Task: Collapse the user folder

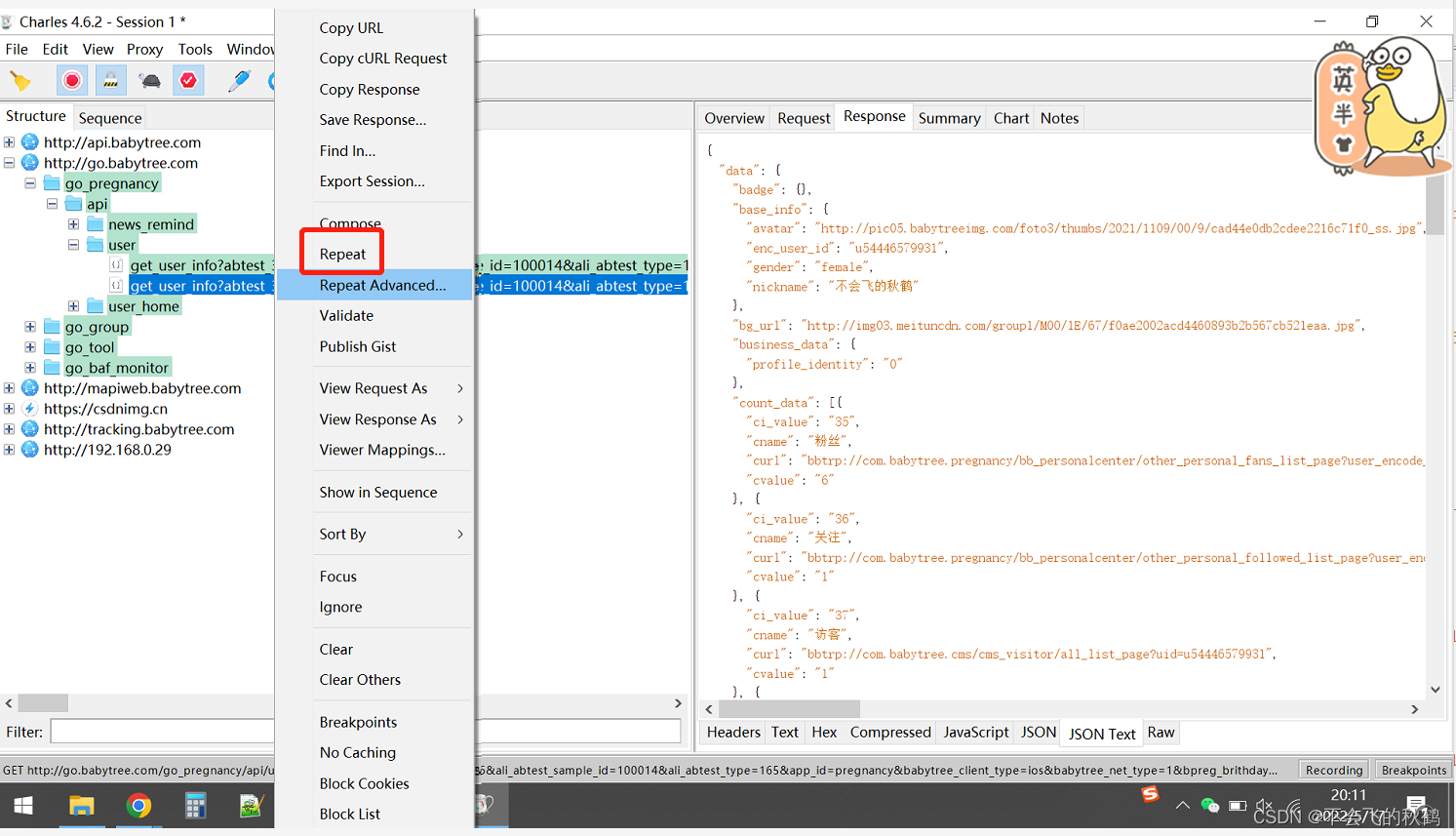Action: 73,245
